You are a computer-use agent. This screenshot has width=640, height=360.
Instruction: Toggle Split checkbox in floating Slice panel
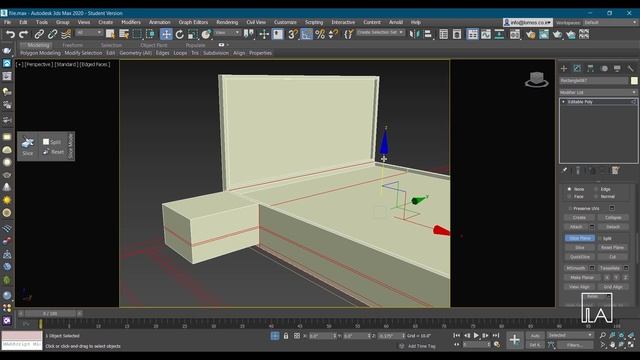pyautogui.click(x=46, y=142)
